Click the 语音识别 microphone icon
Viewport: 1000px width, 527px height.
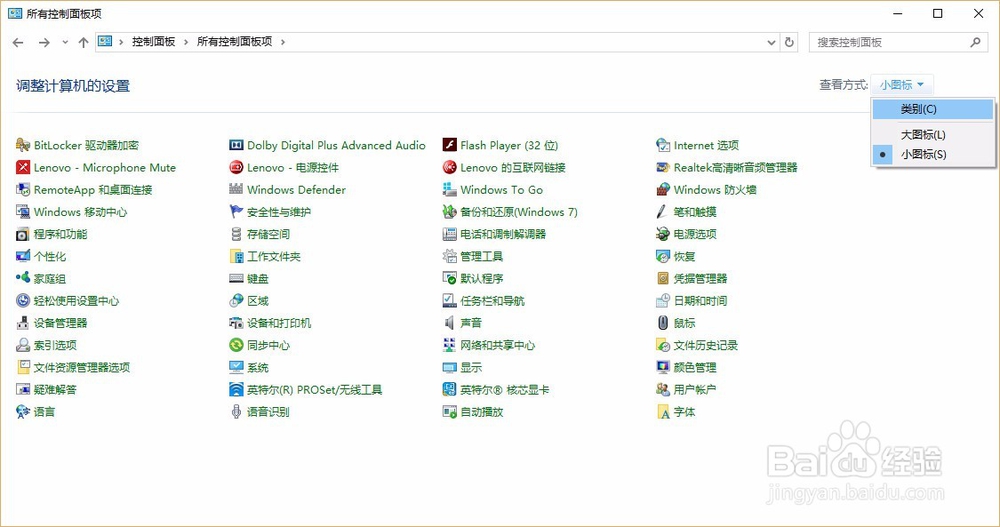click(x=236, y=412)
